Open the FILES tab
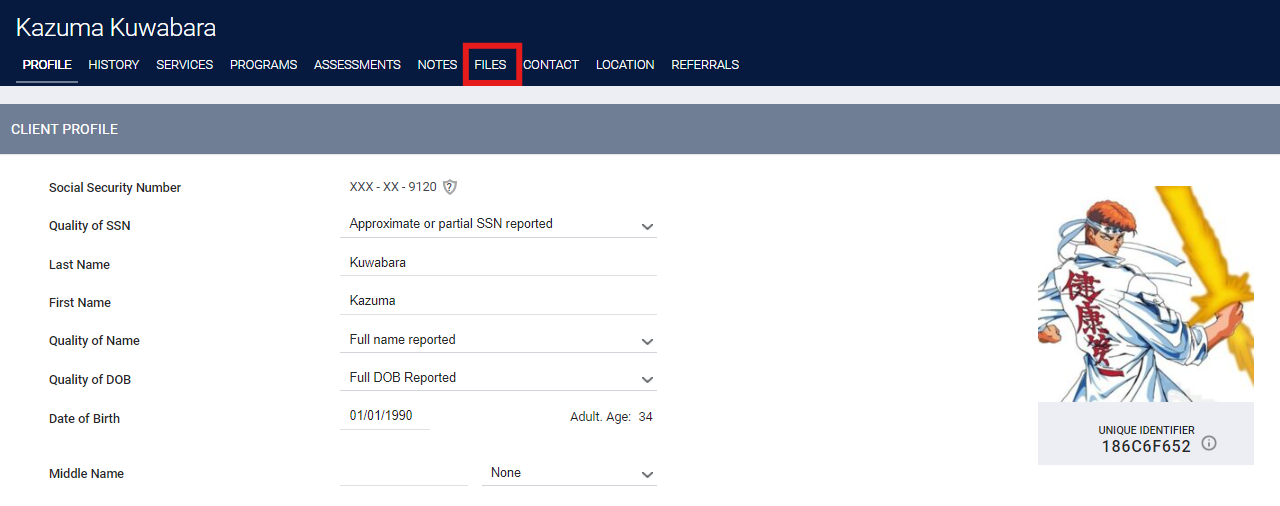Viewport: 1280px width, 506px height. point(491,65)
